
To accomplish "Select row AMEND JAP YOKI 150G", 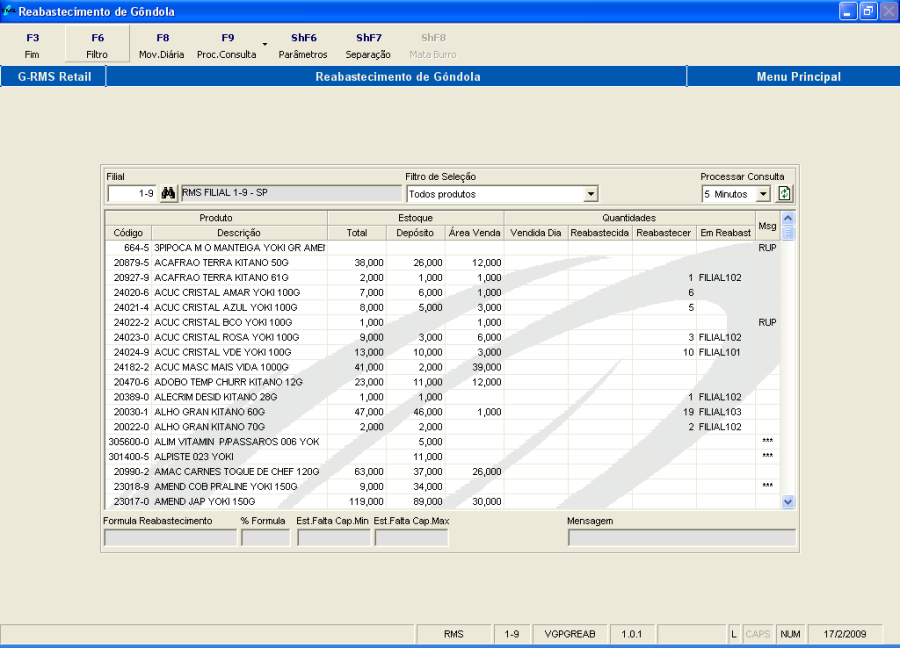I will 442,502.
